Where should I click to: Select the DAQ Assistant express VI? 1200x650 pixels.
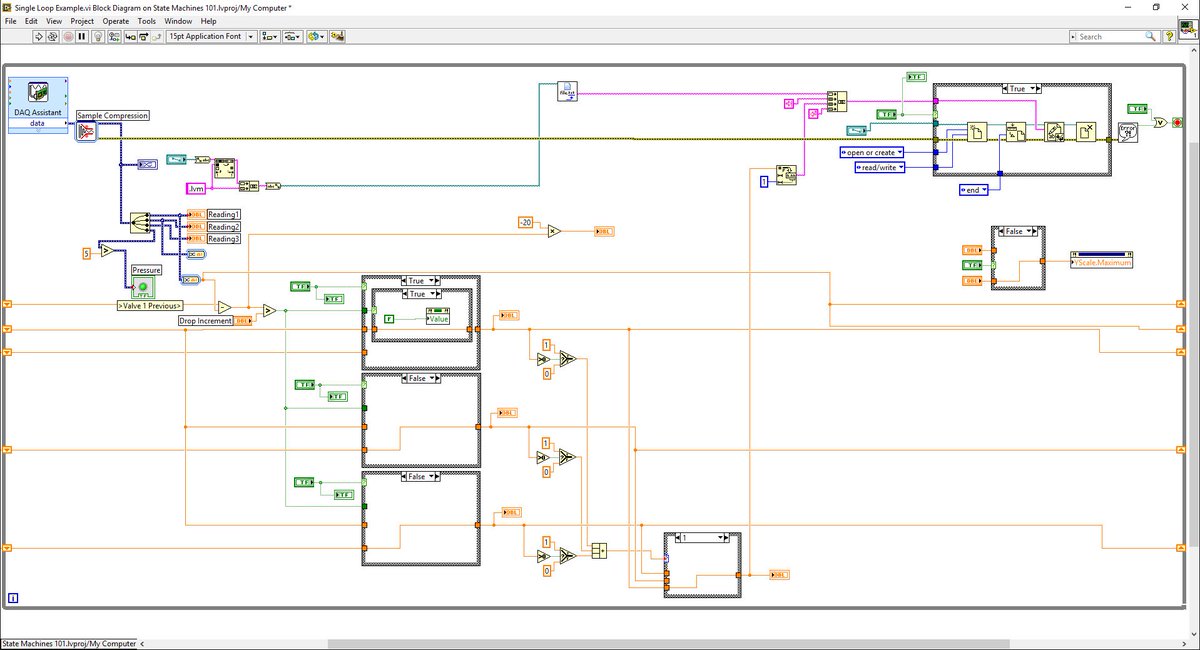38,103
